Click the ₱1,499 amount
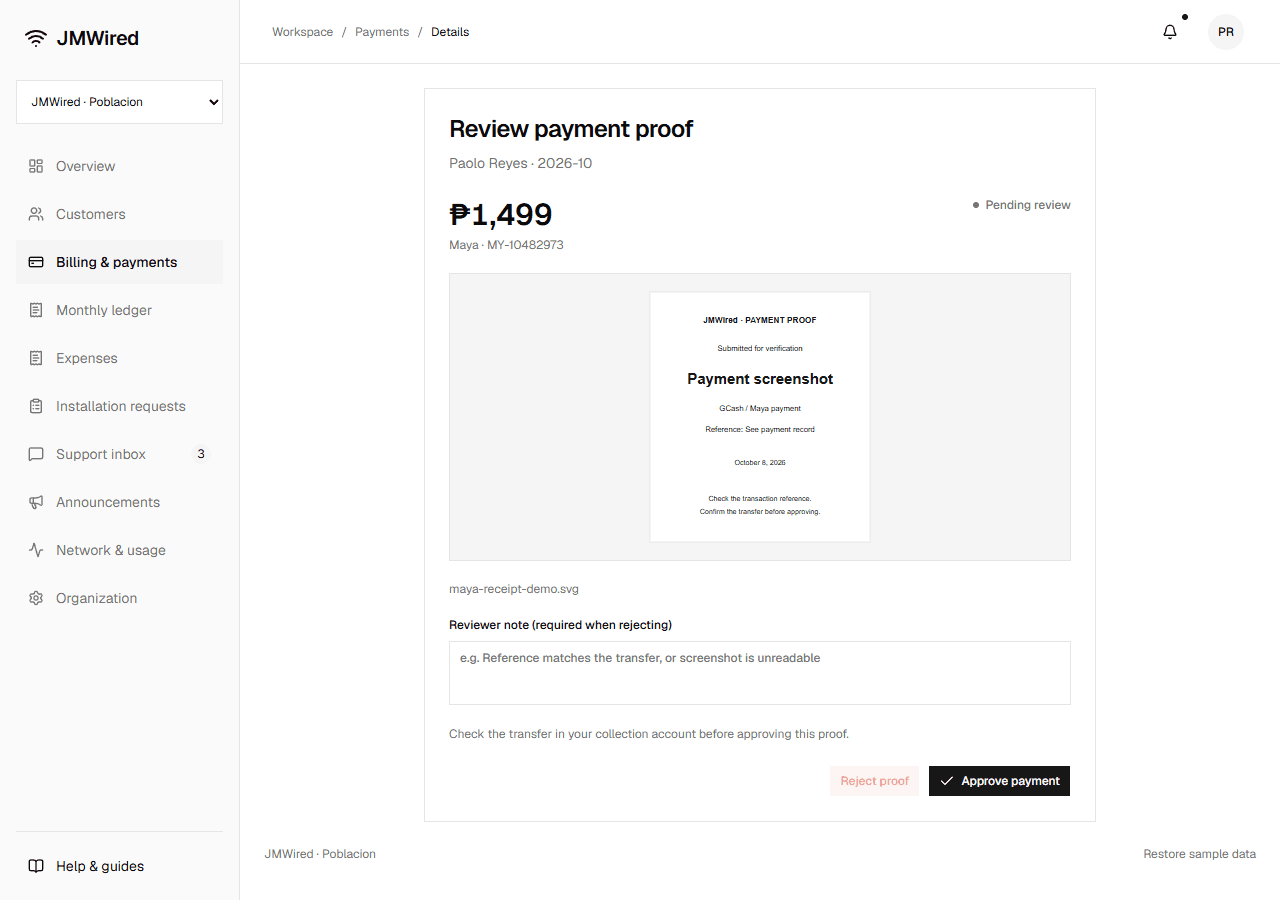Screen dimensions: 1280x900 pos(501,214)
